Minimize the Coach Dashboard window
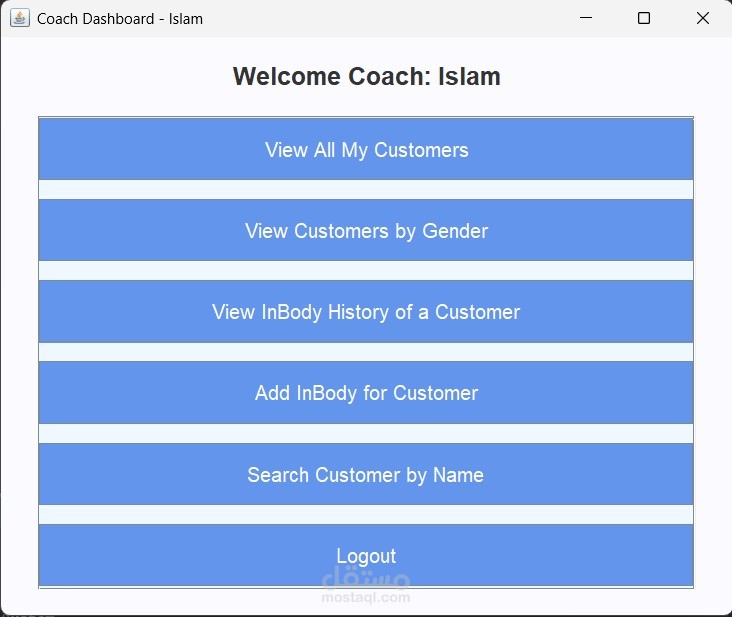The width and height of the screenshot is (732, 617). (586, 18)
